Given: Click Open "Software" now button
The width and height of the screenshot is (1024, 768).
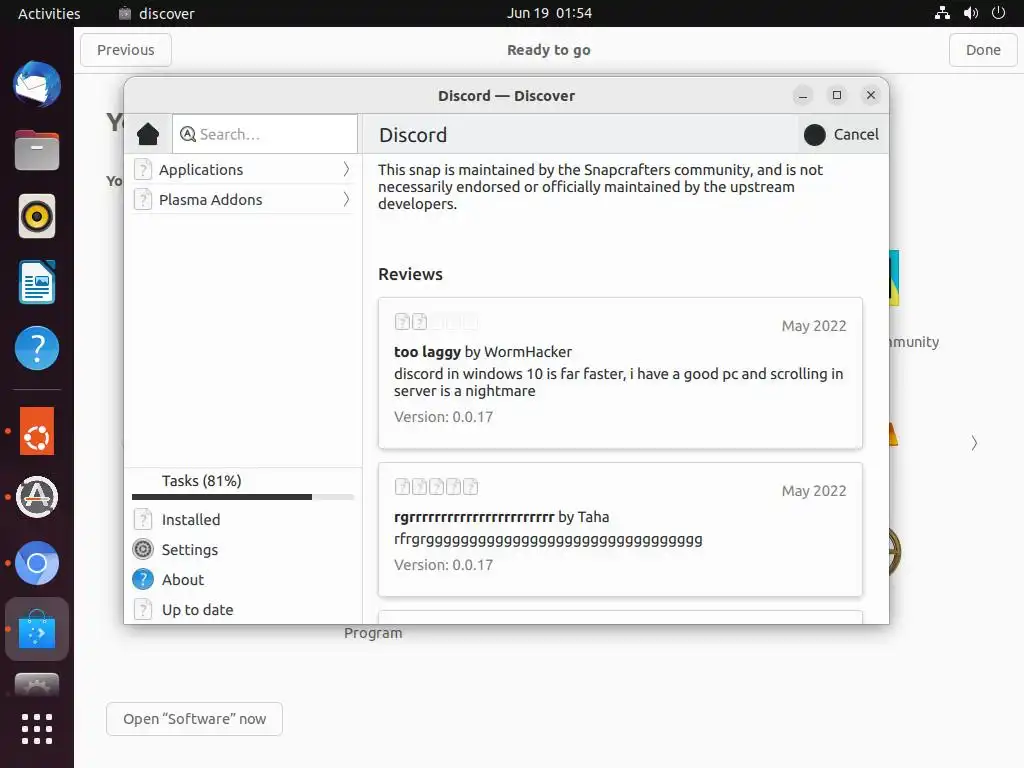Looking at the screenshot, I should tap(195, 719).
